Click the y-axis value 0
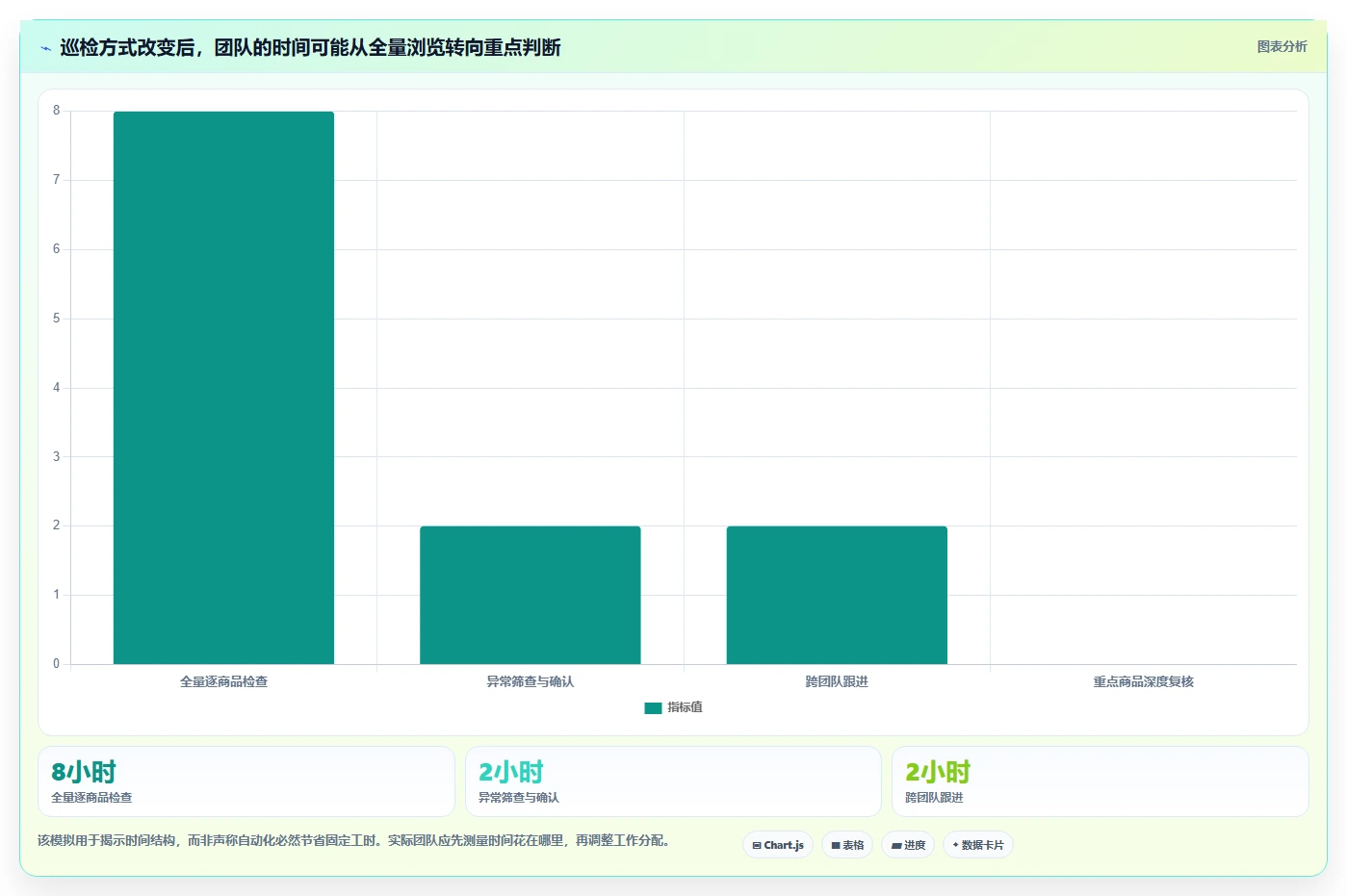1347x896 pixels. [56, 664]
